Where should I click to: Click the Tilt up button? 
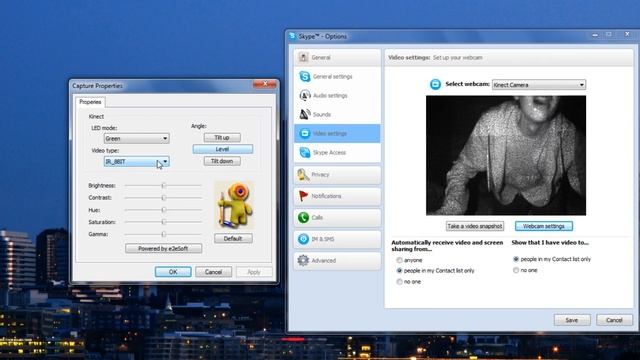click(222, 138)
